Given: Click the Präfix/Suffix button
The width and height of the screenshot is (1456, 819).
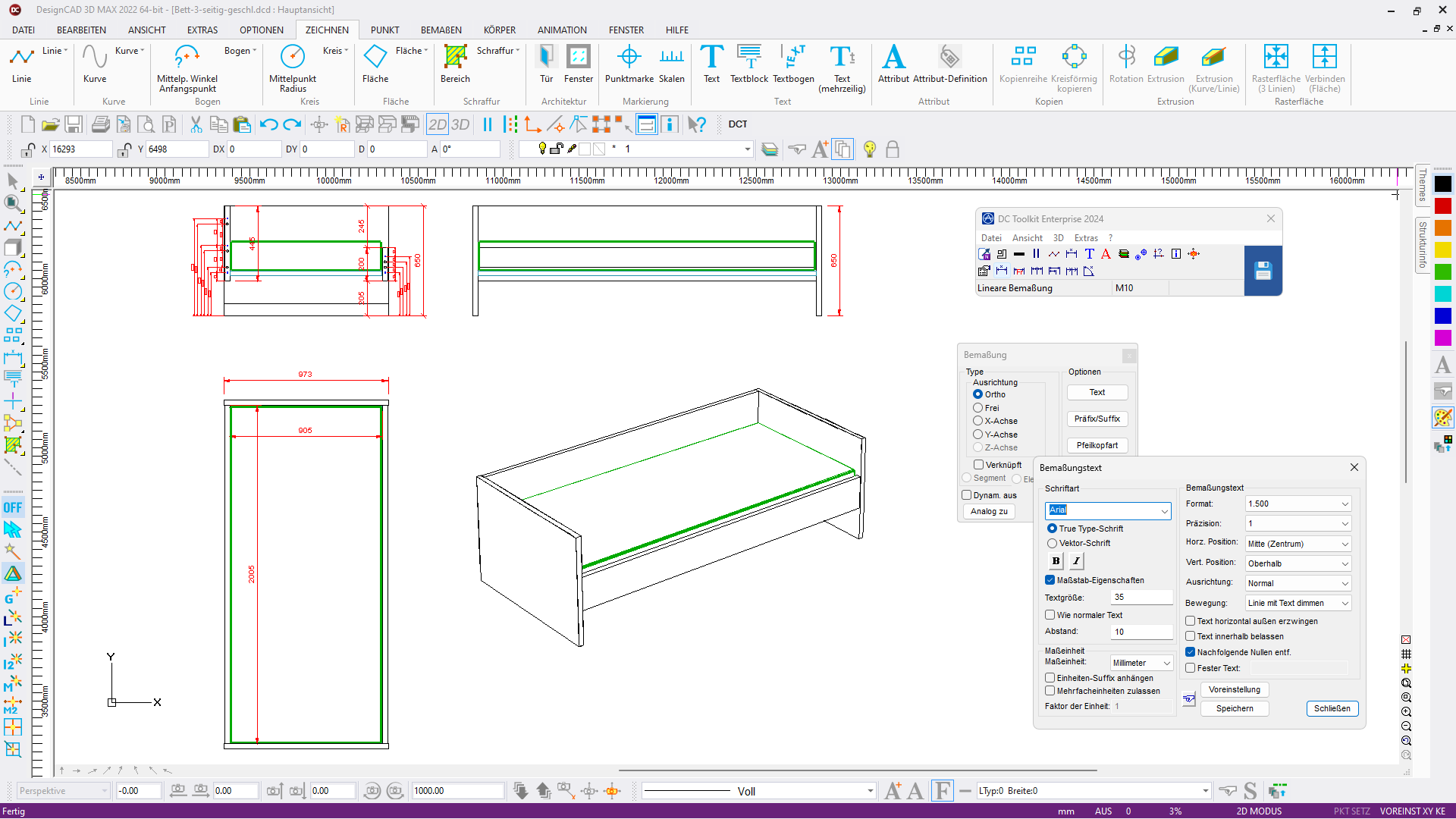Looking at the screenshot, I should click(1097, 419).
